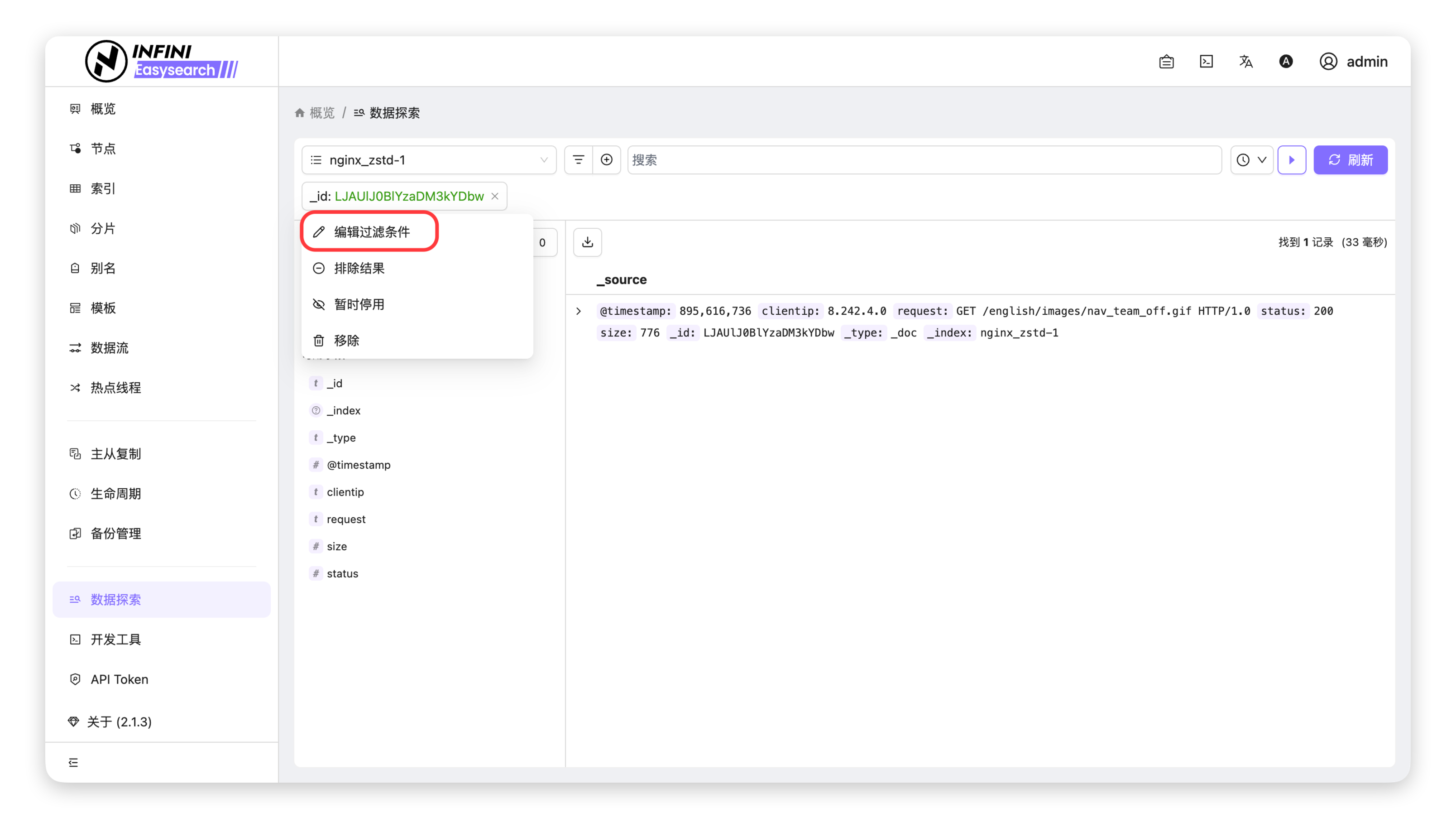Expand the document row chevron
The width and height of the screenshot is (1456, 837).
(579, 311)
